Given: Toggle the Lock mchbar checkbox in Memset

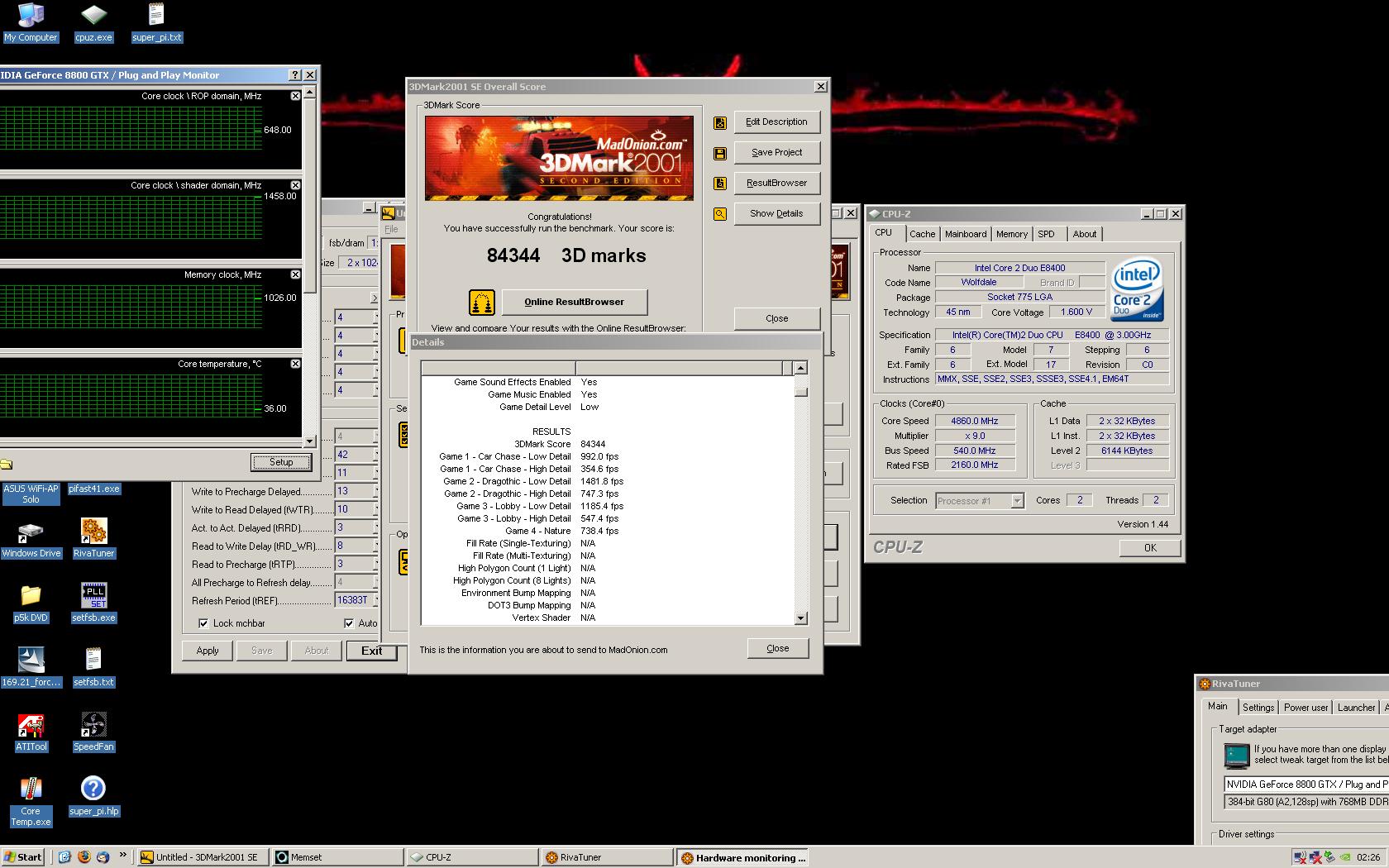Looking at the screenshot, I should (203, 623).
